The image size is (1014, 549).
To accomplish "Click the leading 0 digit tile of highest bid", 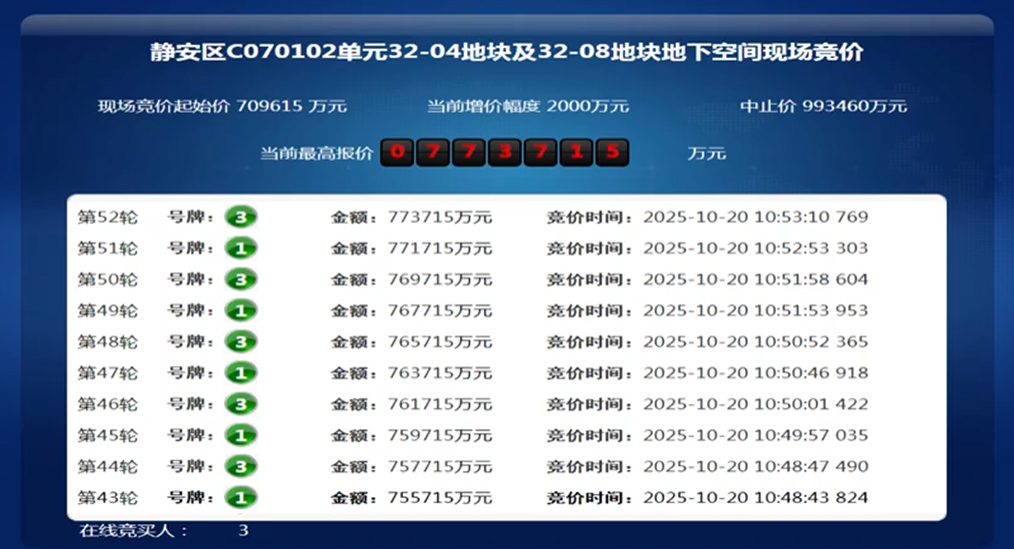I will click(398, 153).
